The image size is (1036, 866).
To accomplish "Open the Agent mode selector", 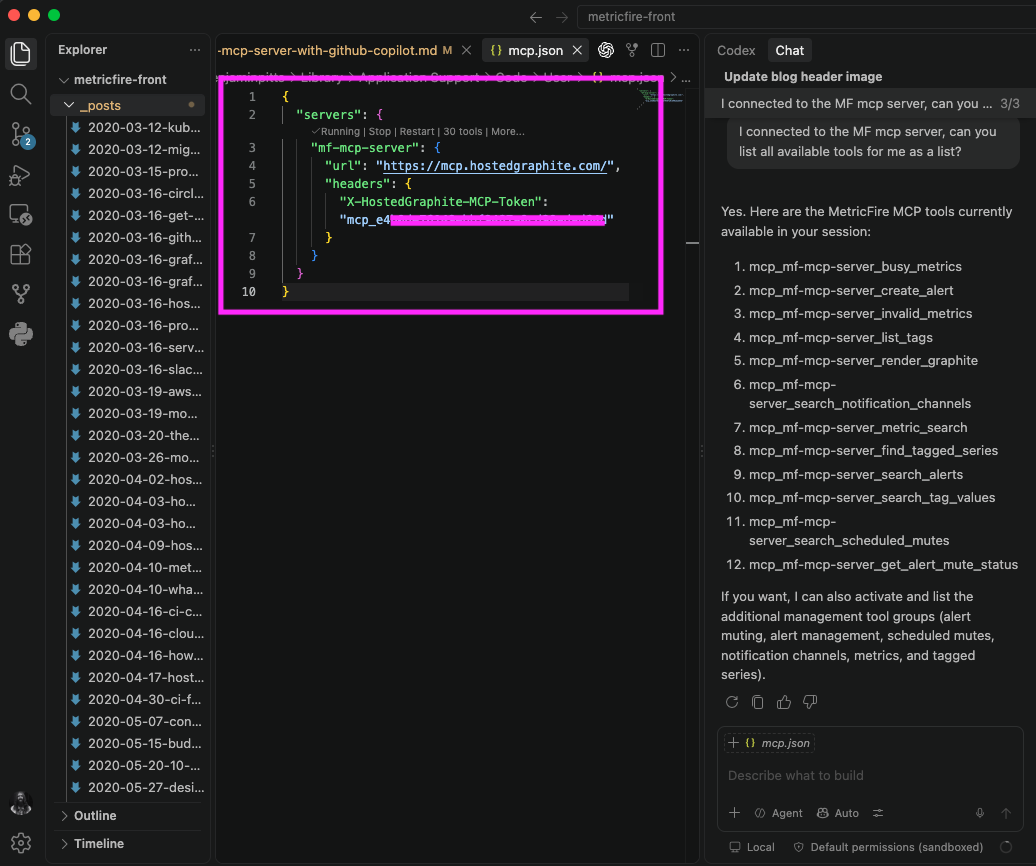I will tap(779, 813).
